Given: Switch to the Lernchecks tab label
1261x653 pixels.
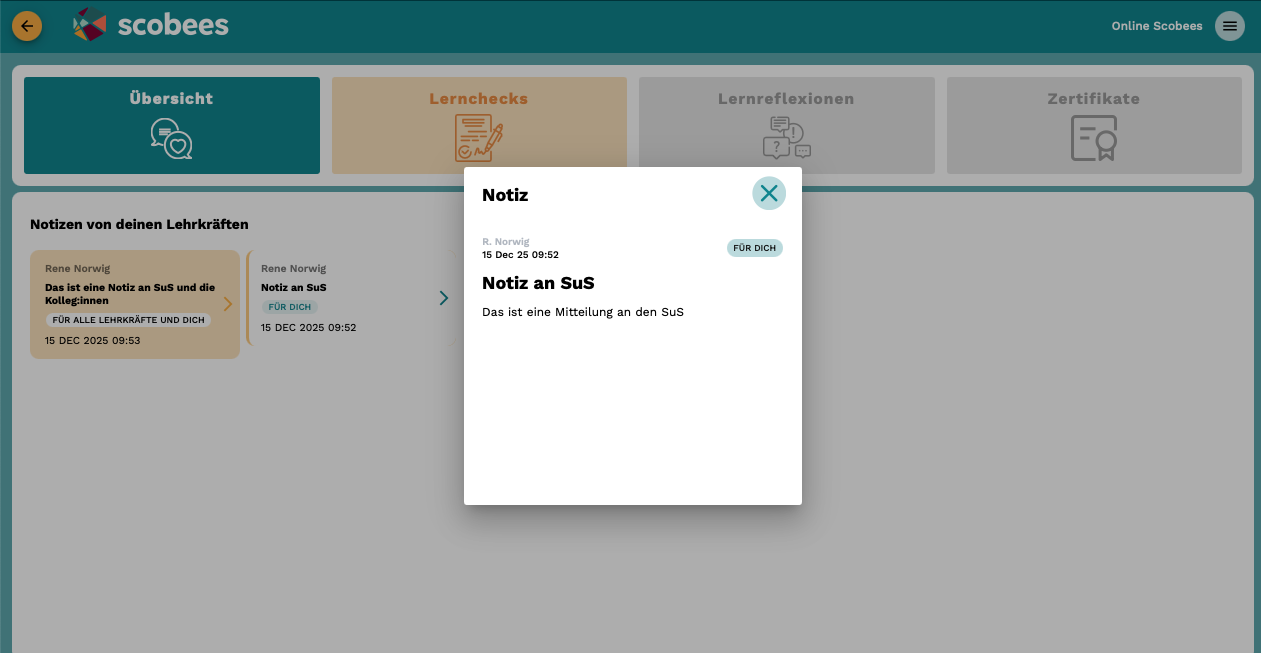Looking at the screenshot, I should (478, 99).
